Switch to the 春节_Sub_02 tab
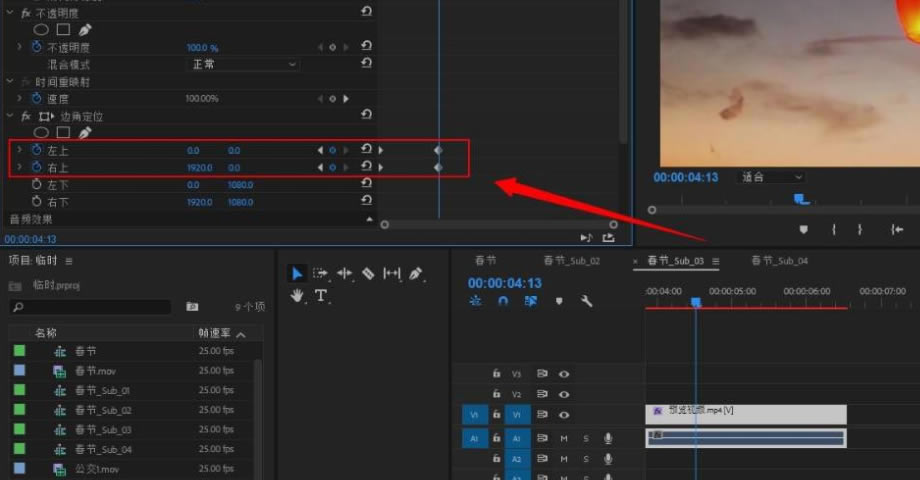Viewport: 920px width, 480px height. pos(572,261)
